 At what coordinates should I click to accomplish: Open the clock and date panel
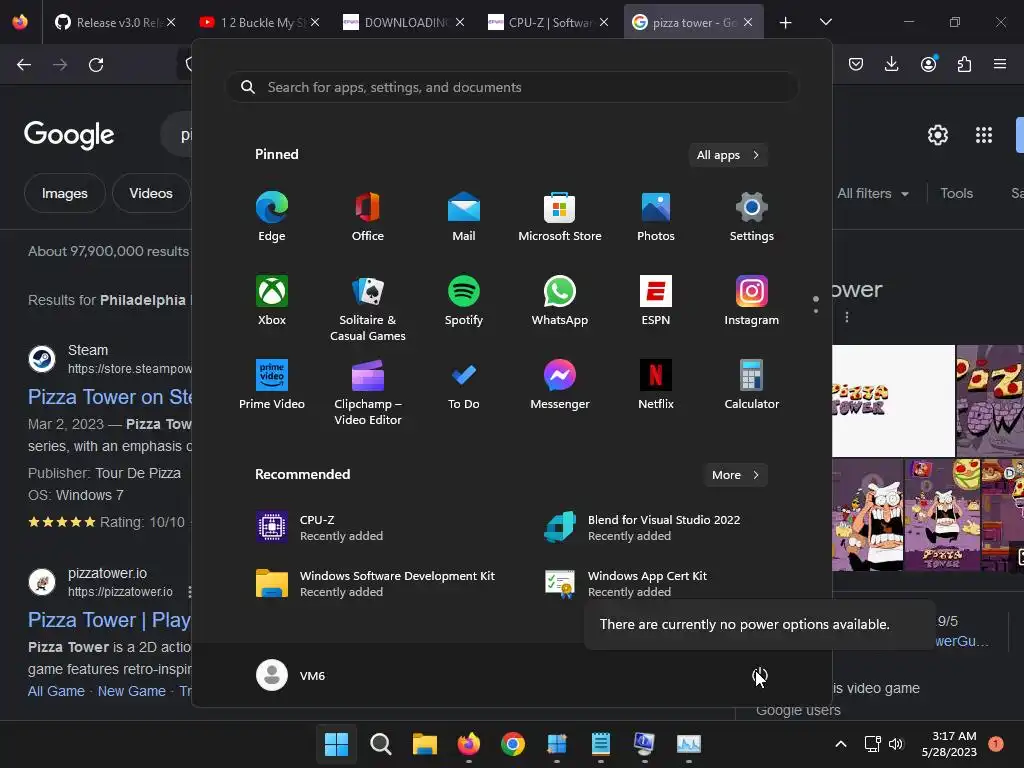point(949,744)
